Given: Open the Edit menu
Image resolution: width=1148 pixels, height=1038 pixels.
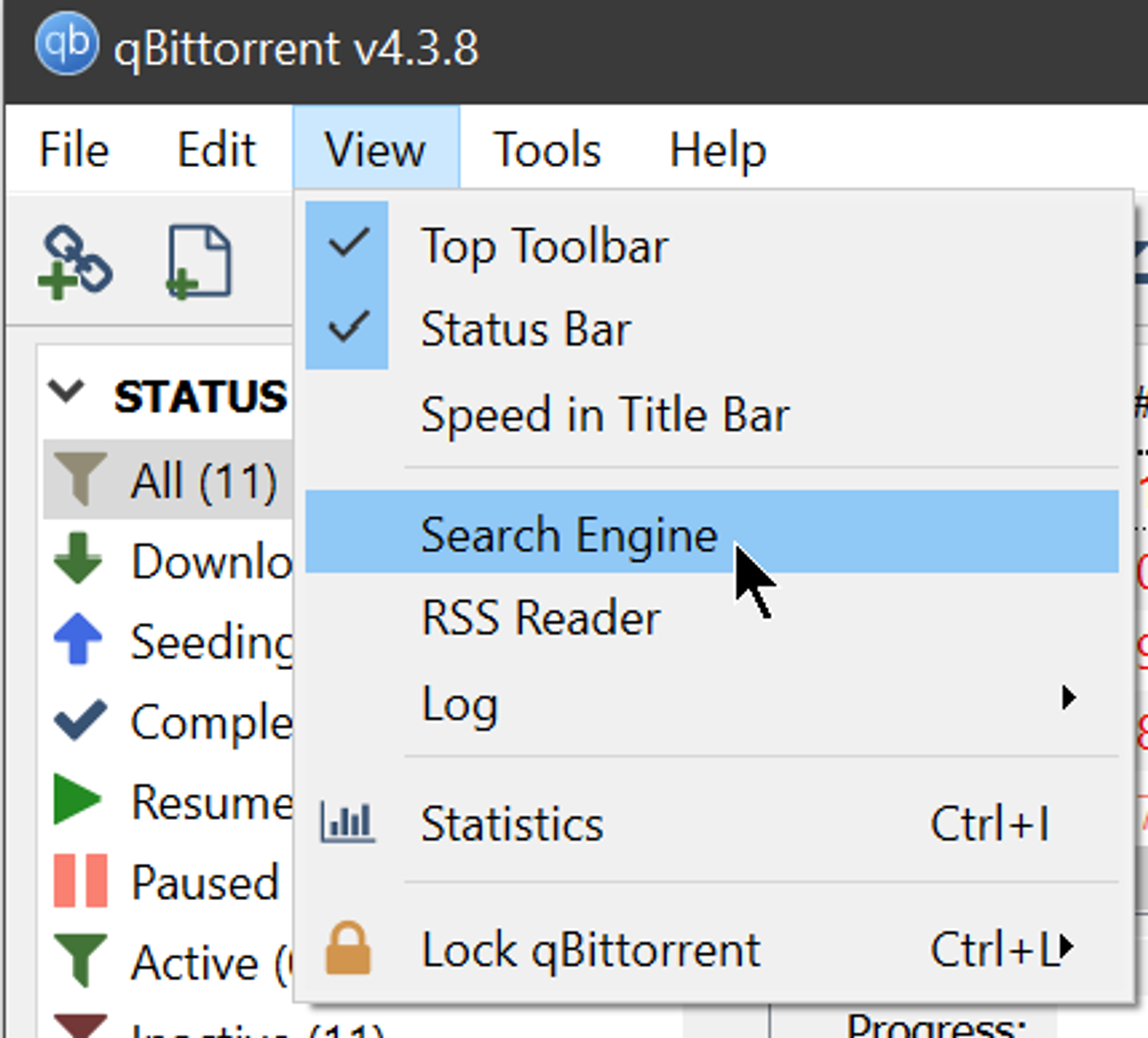Looking at the screenshot, I should pos(216,150).
